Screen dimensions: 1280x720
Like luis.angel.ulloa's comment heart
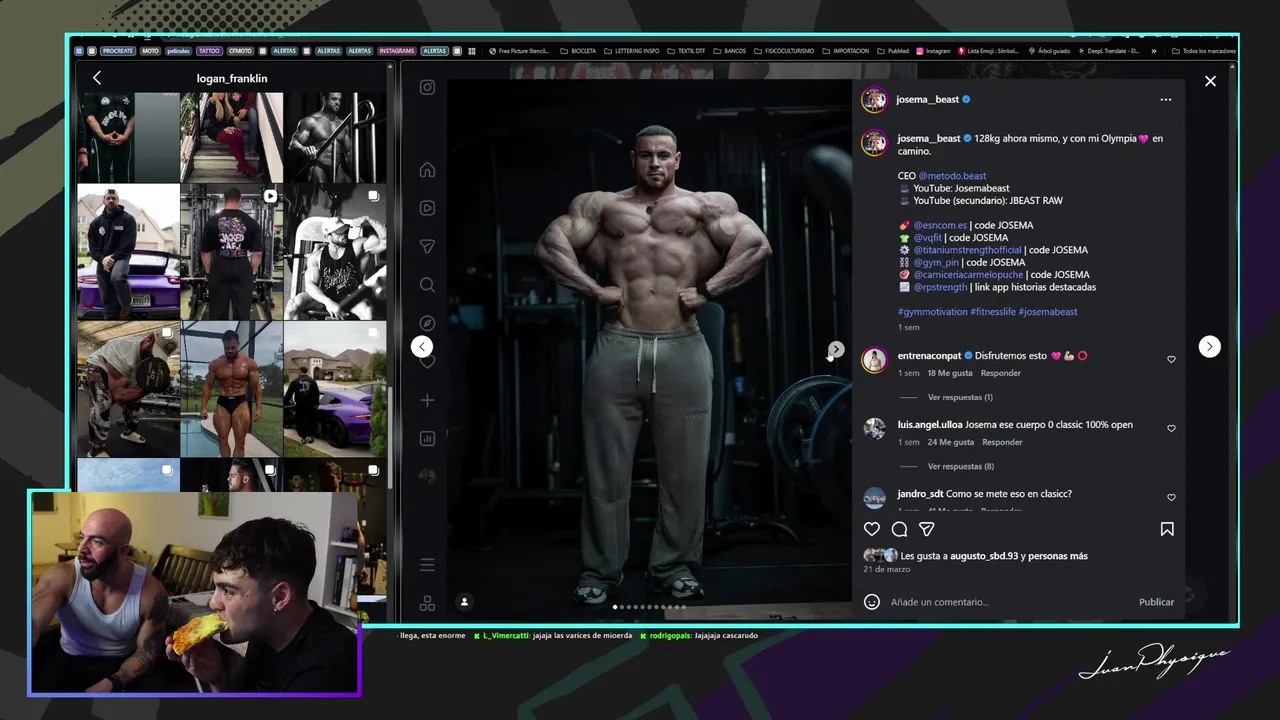point(1171,428)
